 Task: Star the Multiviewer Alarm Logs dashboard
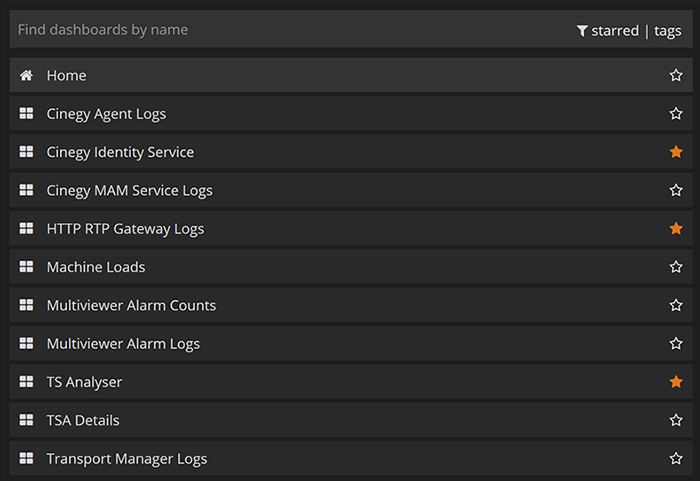click(676, 343)
